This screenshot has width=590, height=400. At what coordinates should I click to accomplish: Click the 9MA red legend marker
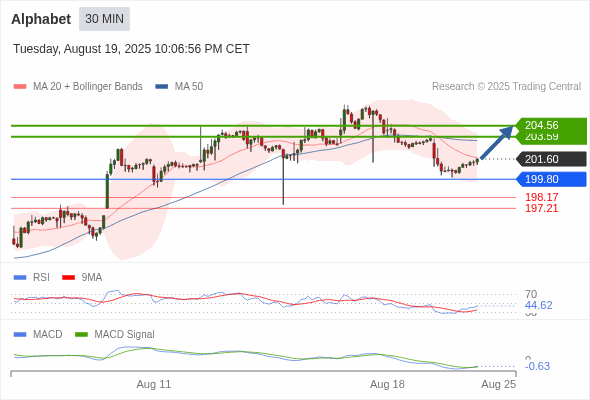tap(68, 278)
